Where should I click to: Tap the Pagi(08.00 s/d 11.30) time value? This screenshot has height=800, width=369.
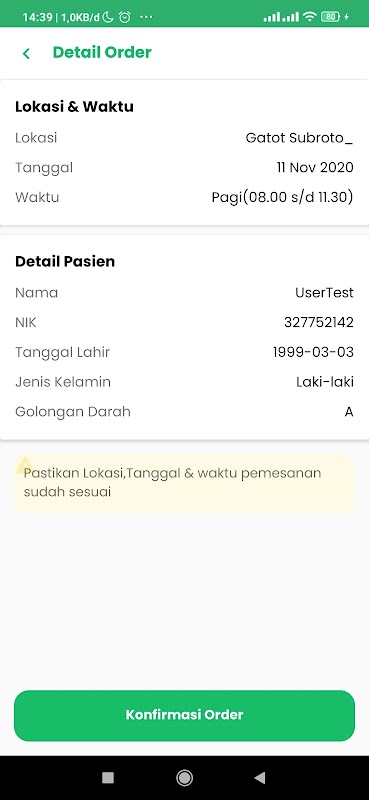click(x=282, y=197)
